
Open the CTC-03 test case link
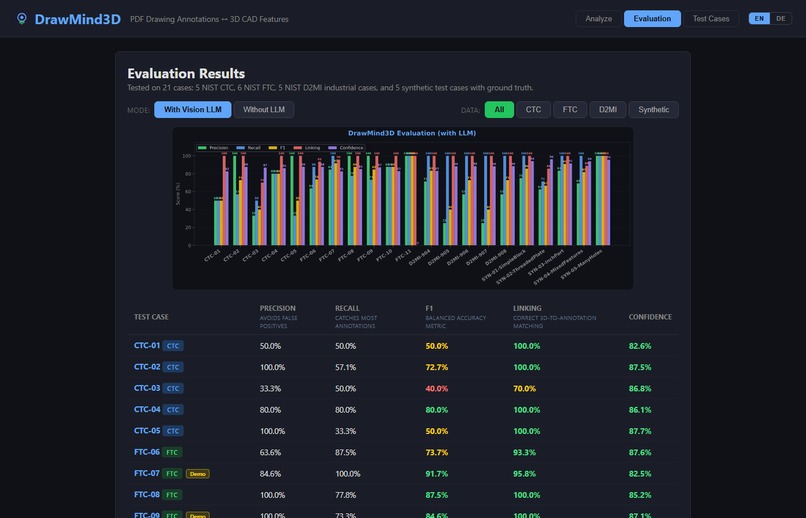tap(147, 388)
